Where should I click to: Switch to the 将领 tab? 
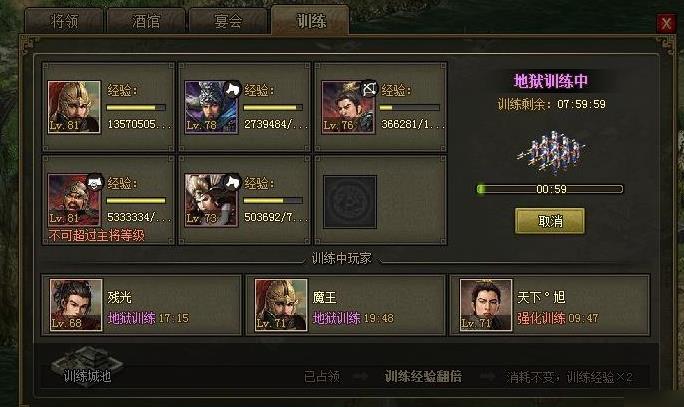click(x=64, y=21)
